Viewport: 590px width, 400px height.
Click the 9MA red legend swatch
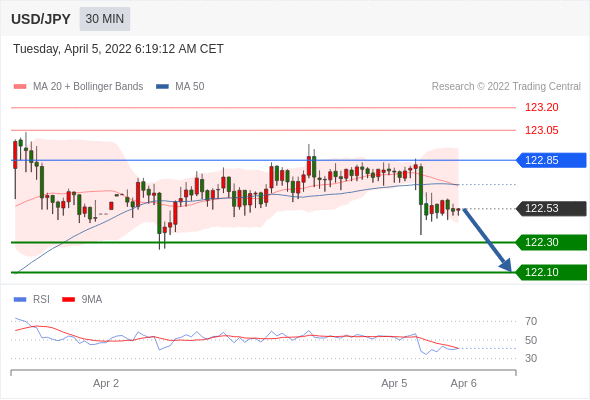pos(68,300)
